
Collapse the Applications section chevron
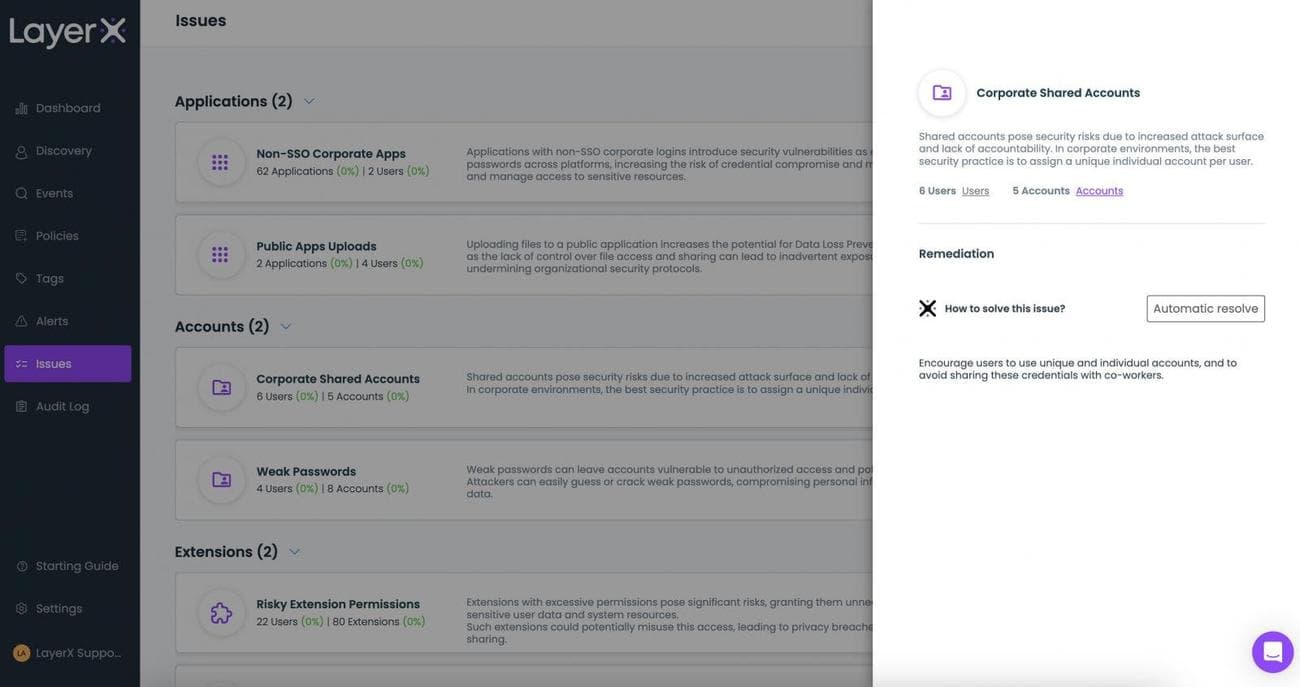[309, 101]
